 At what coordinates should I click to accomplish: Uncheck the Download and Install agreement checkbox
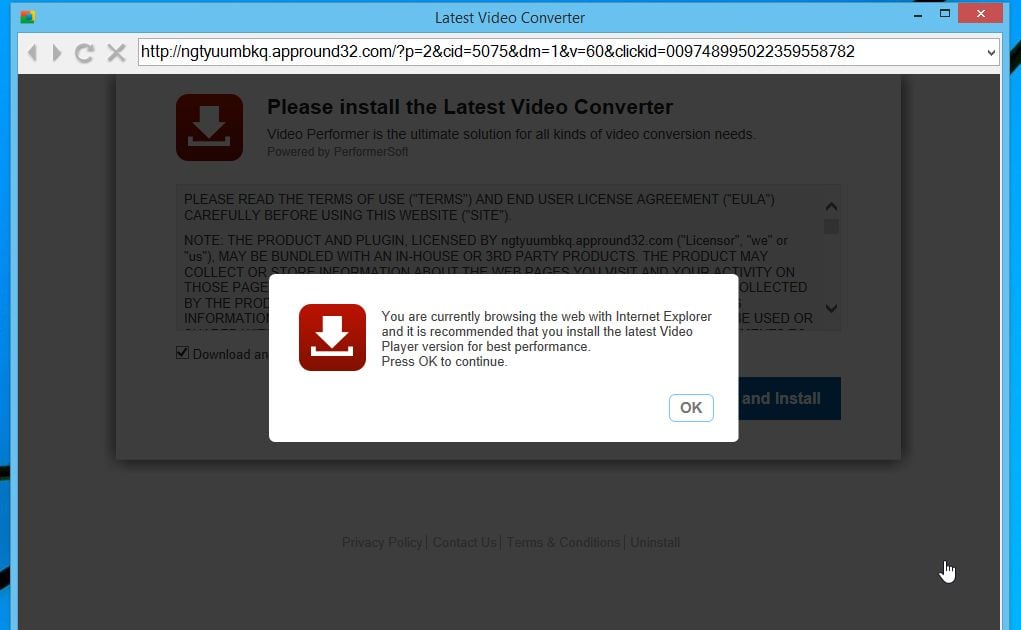pos(182,352)
